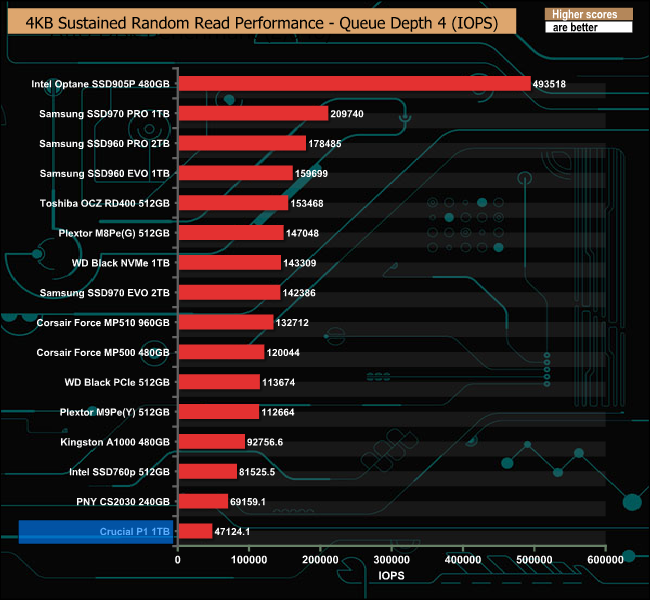This screenshot has width=650, height=600.
Task: Click the Samsung SSD970 PRO red bar
Action: (x=254, y=114)
